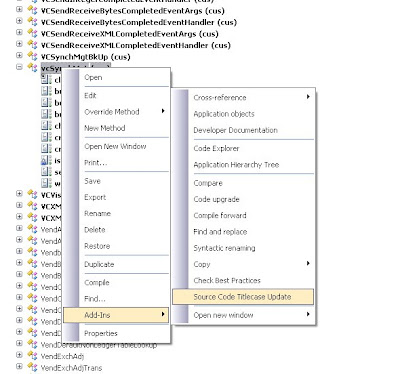The image size is (400, 374).
Task: Choose Compile forward in the Add-Ins submenu
Action: pyautogui.click(x=243, y=215)
